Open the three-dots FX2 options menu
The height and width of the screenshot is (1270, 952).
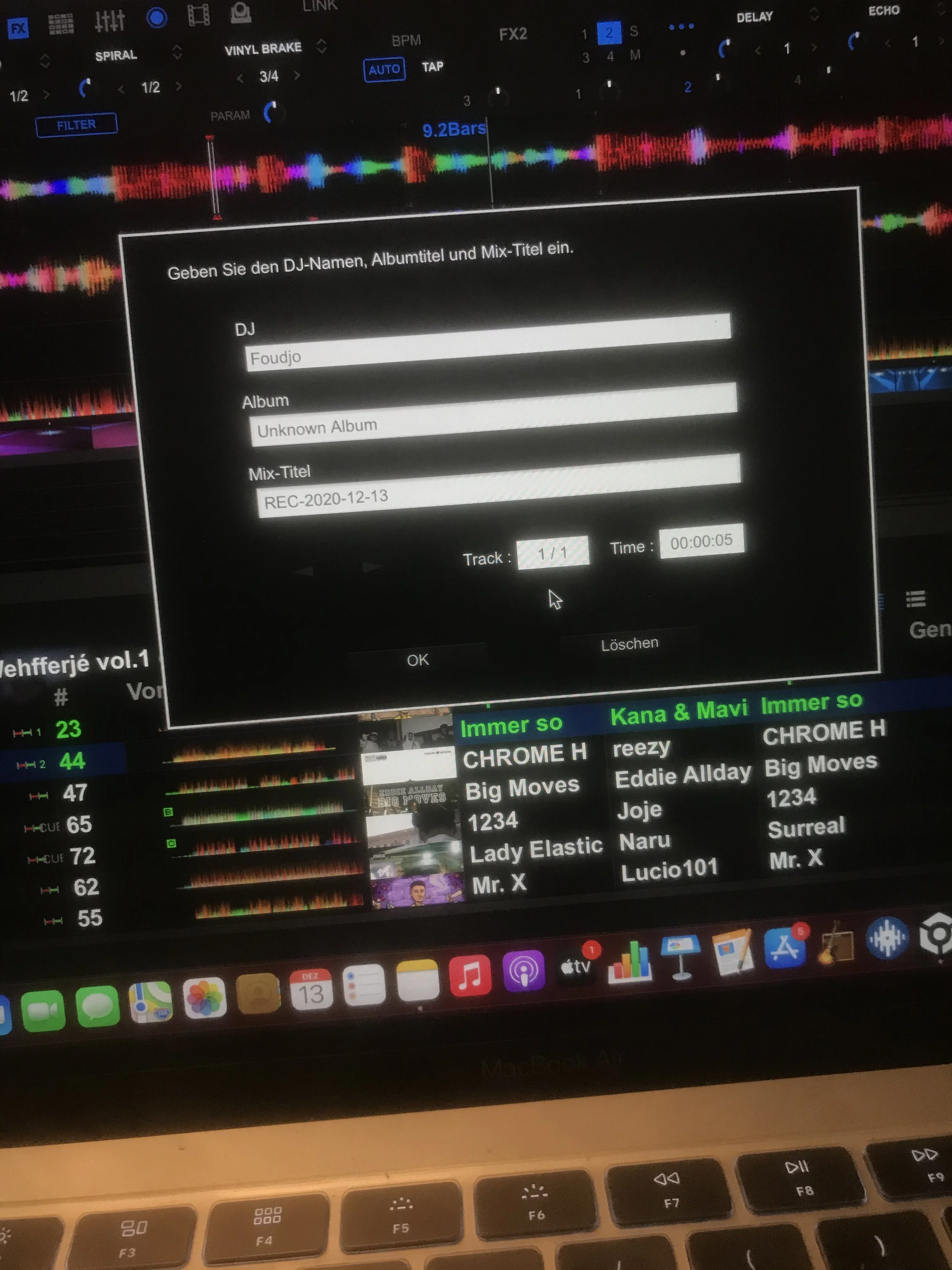coord(681,27)
